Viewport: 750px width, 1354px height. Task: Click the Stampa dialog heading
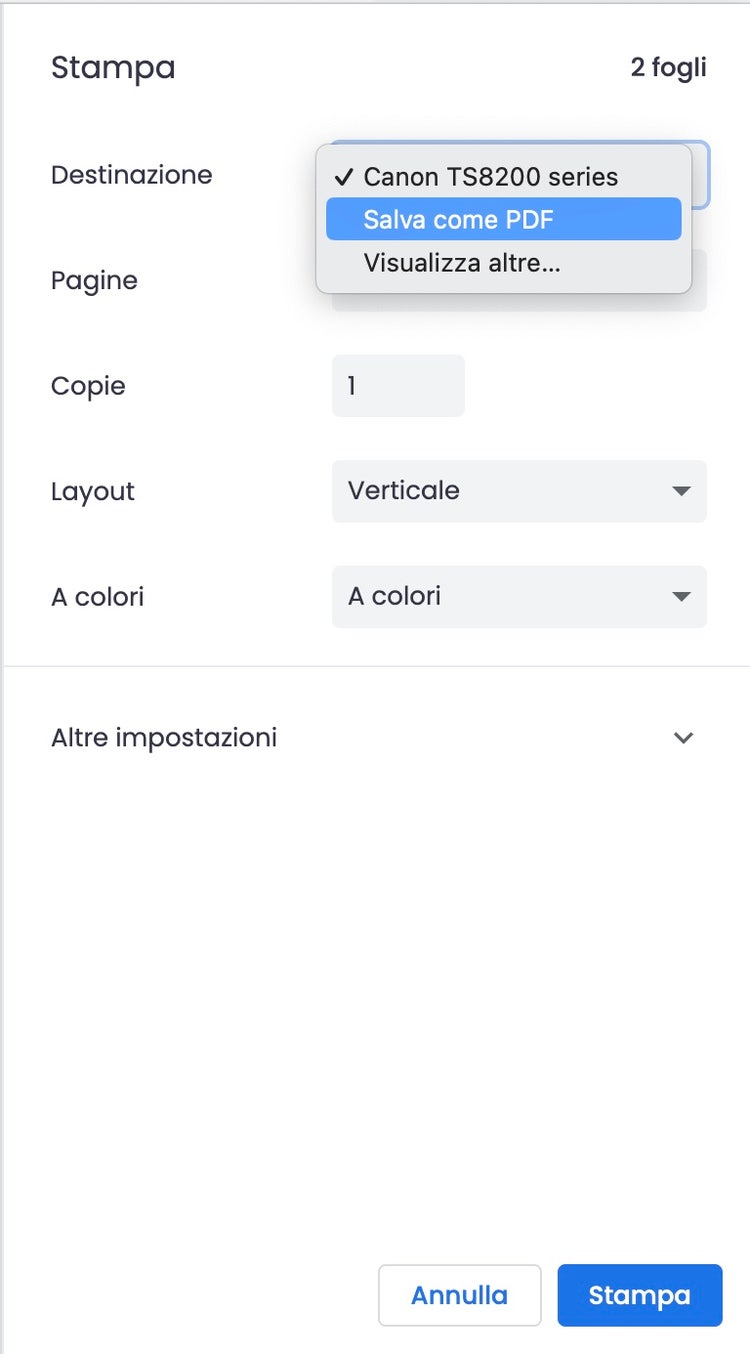click(x=113, y=68)
